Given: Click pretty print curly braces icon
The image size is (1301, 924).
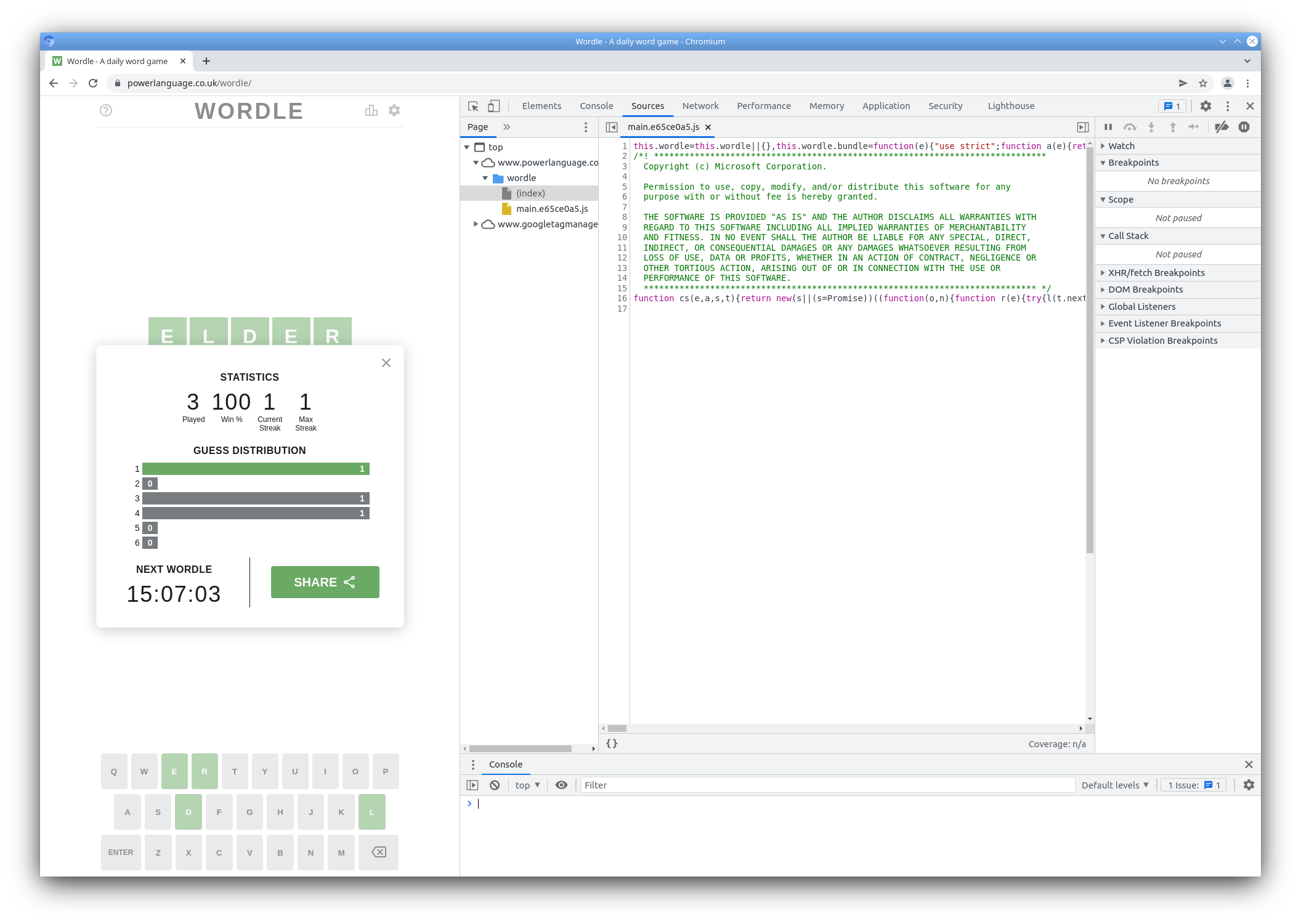Looking at the screenshot, I should pos(612,744).
